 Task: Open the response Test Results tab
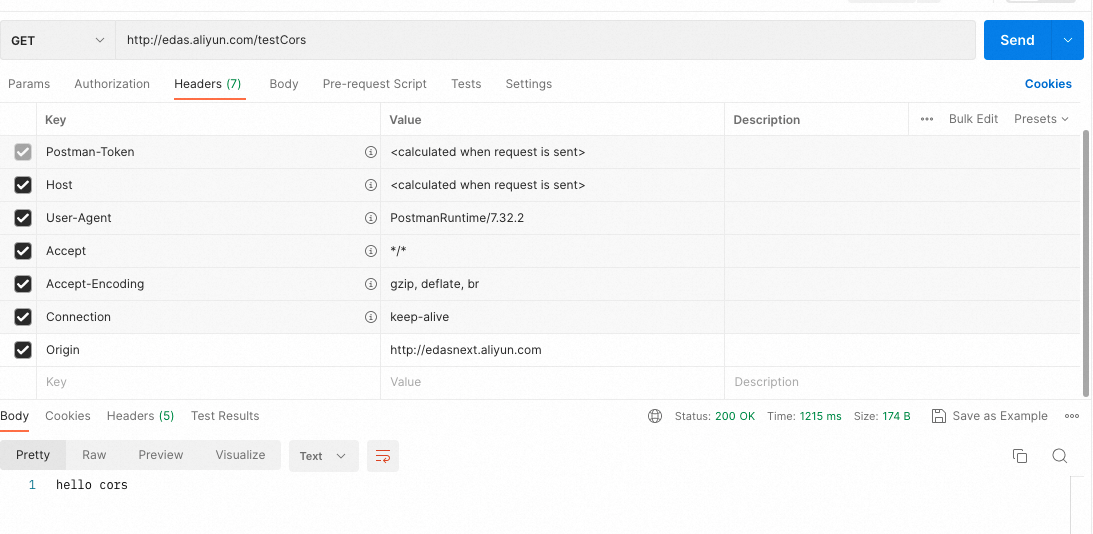click(225, 416)
